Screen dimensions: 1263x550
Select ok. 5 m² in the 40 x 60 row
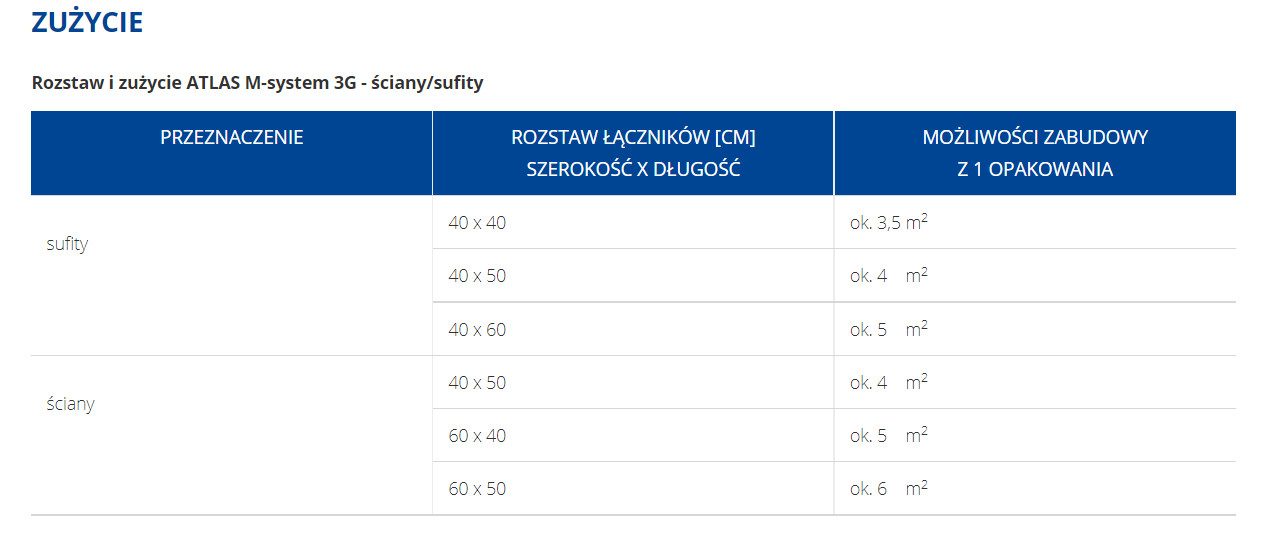[x=889, y=329]
